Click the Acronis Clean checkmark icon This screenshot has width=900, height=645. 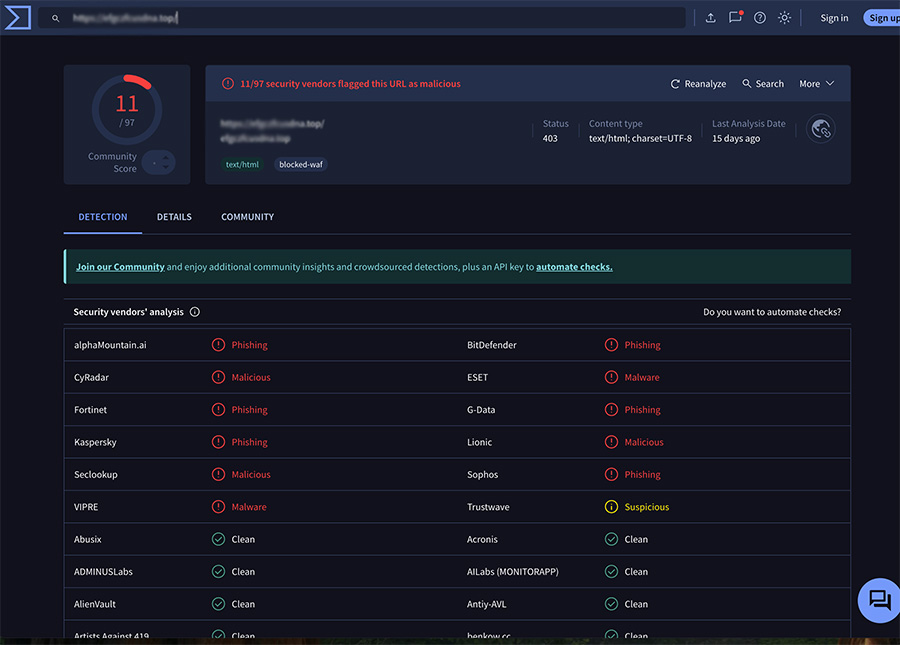coord(611,539)
